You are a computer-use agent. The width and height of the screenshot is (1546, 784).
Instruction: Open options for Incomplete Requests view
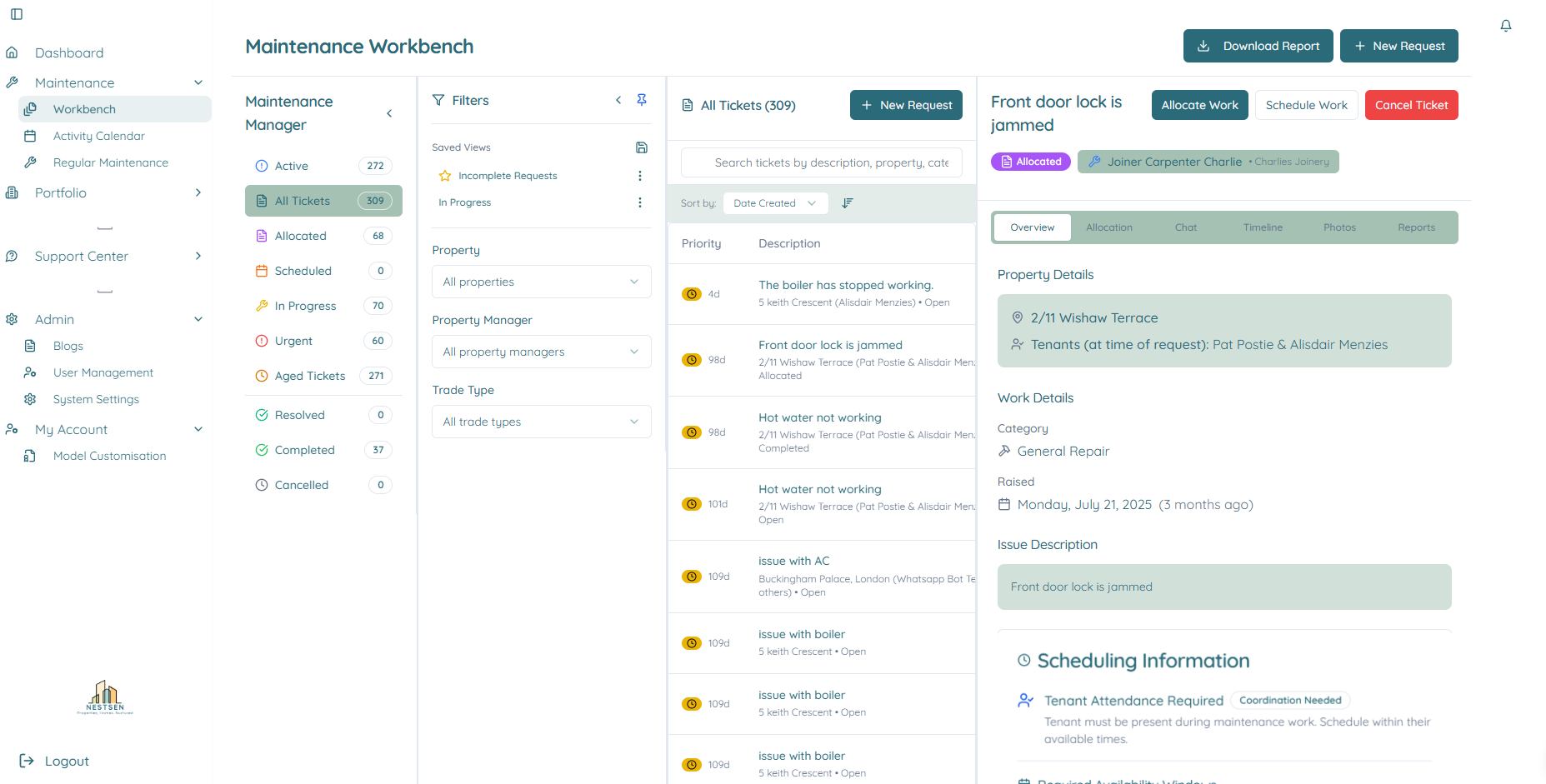pyautogui.click(x=639, y=176)
